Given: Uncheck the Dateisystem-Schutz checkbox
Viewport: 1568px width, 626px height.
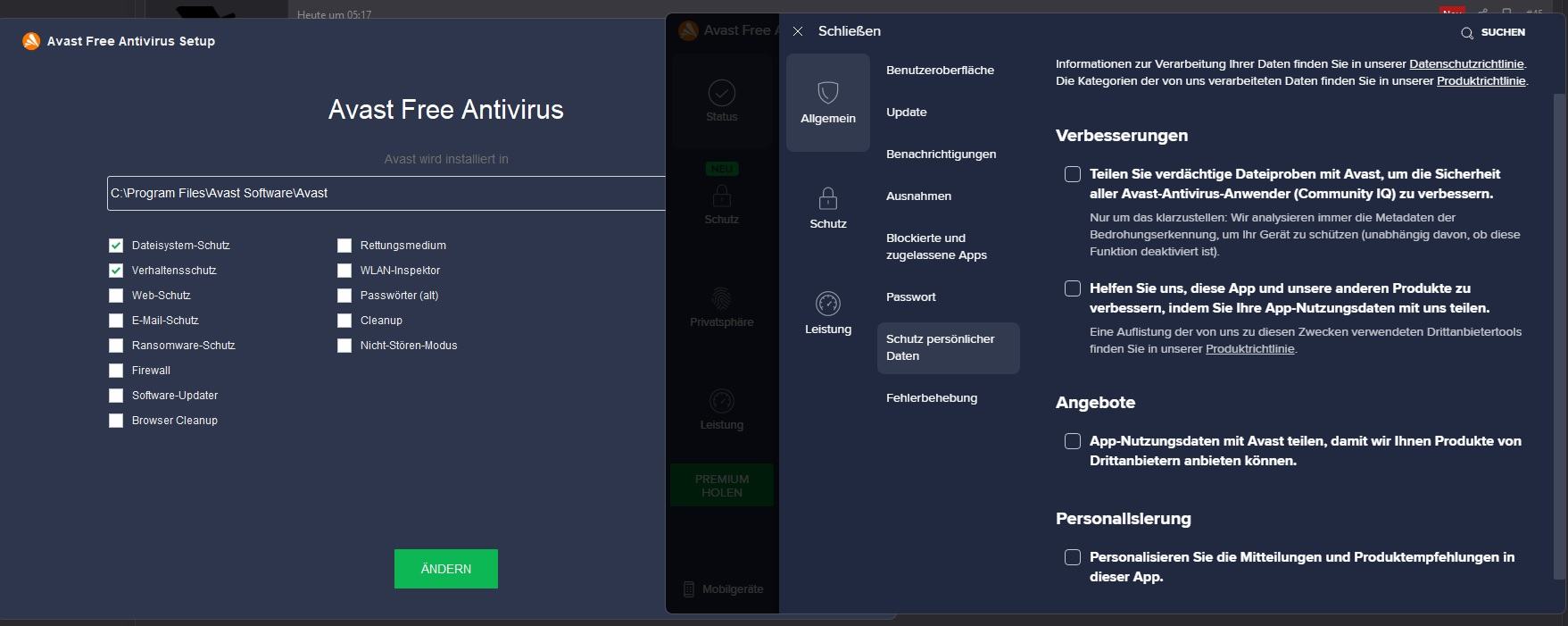Looking at the screenshot, I should [116, 246].
